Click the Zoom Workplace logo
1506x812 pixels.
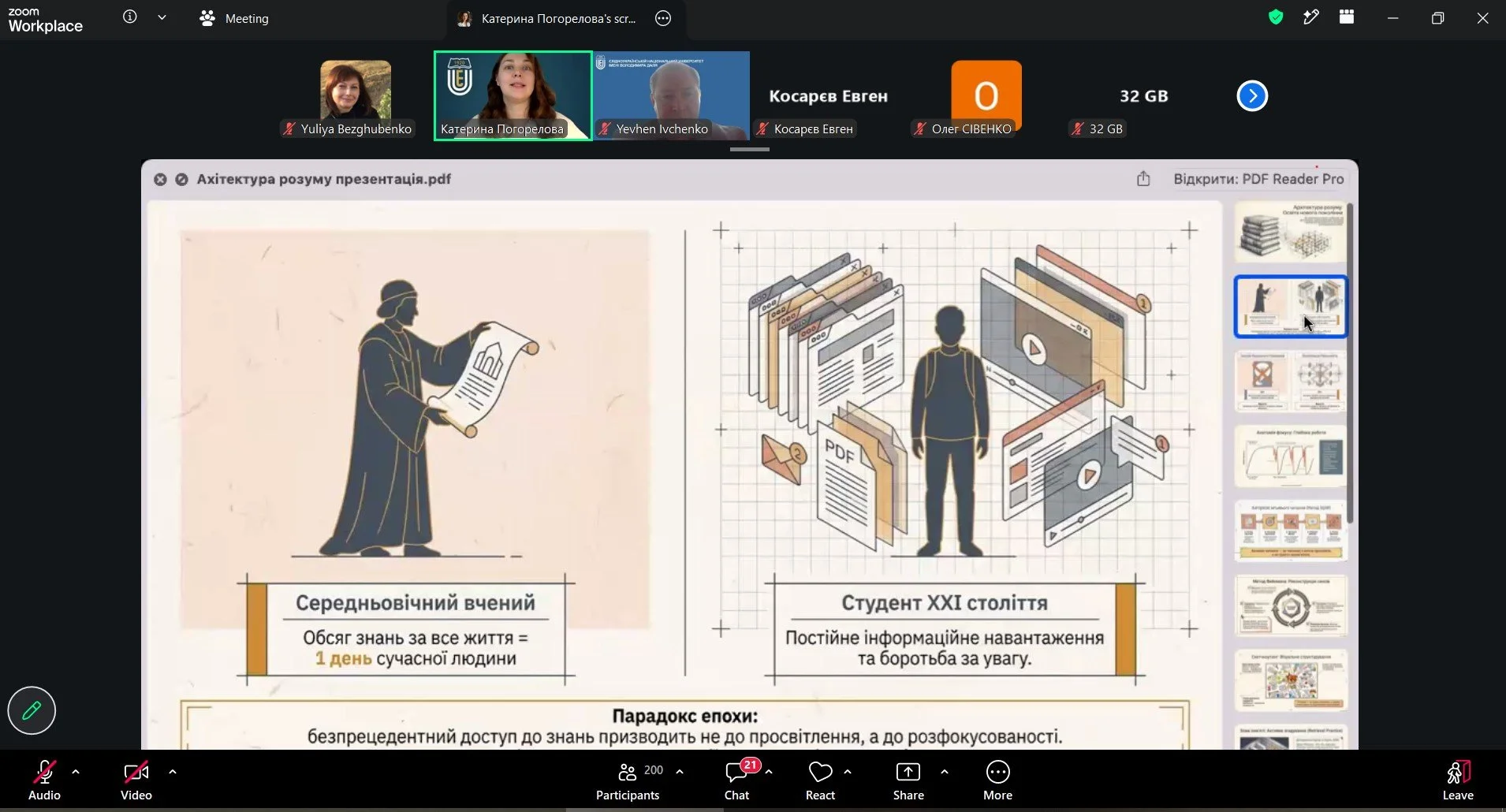point(45,20)
